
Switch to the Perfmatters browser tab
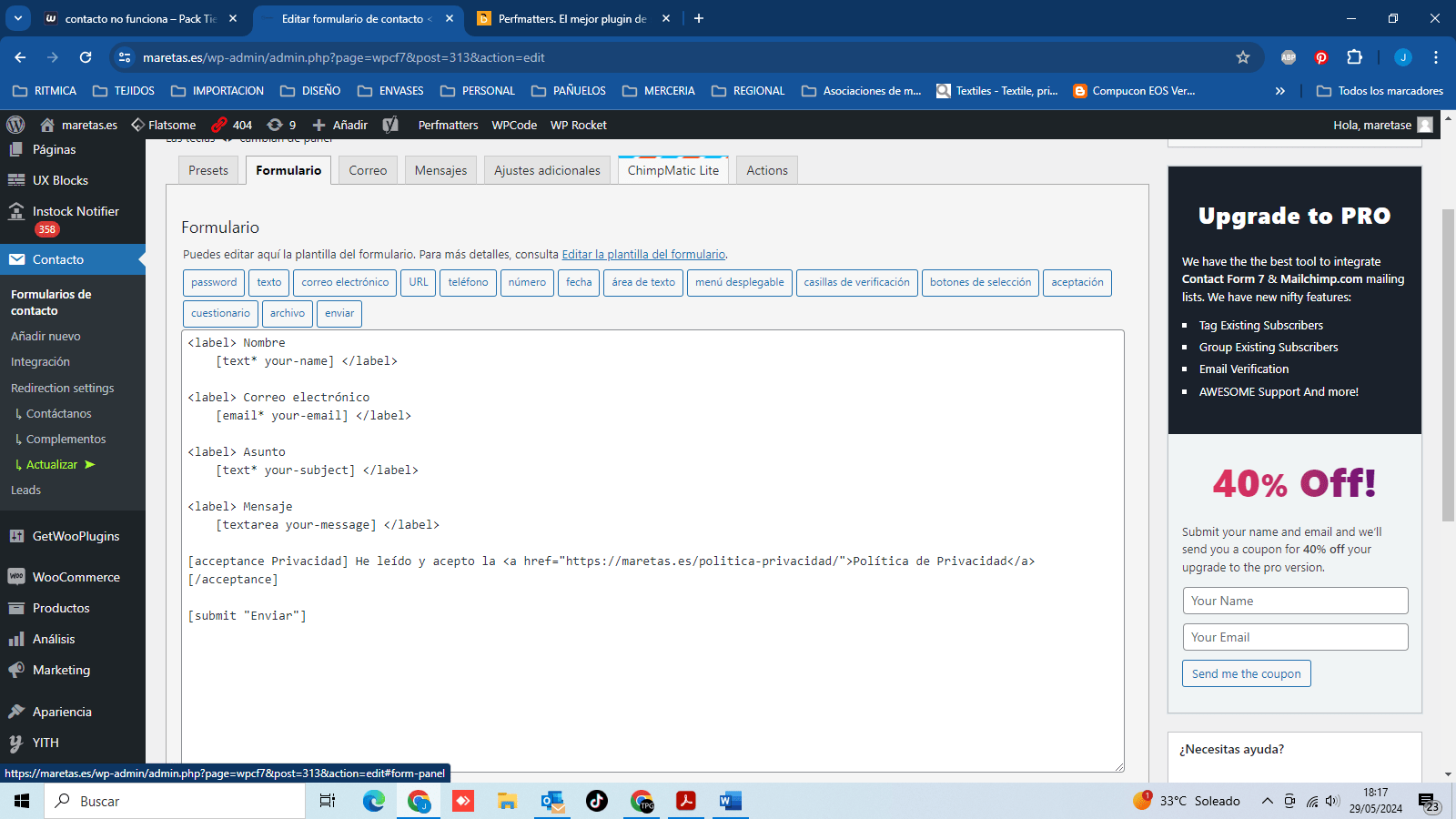[x=571, y=18]
